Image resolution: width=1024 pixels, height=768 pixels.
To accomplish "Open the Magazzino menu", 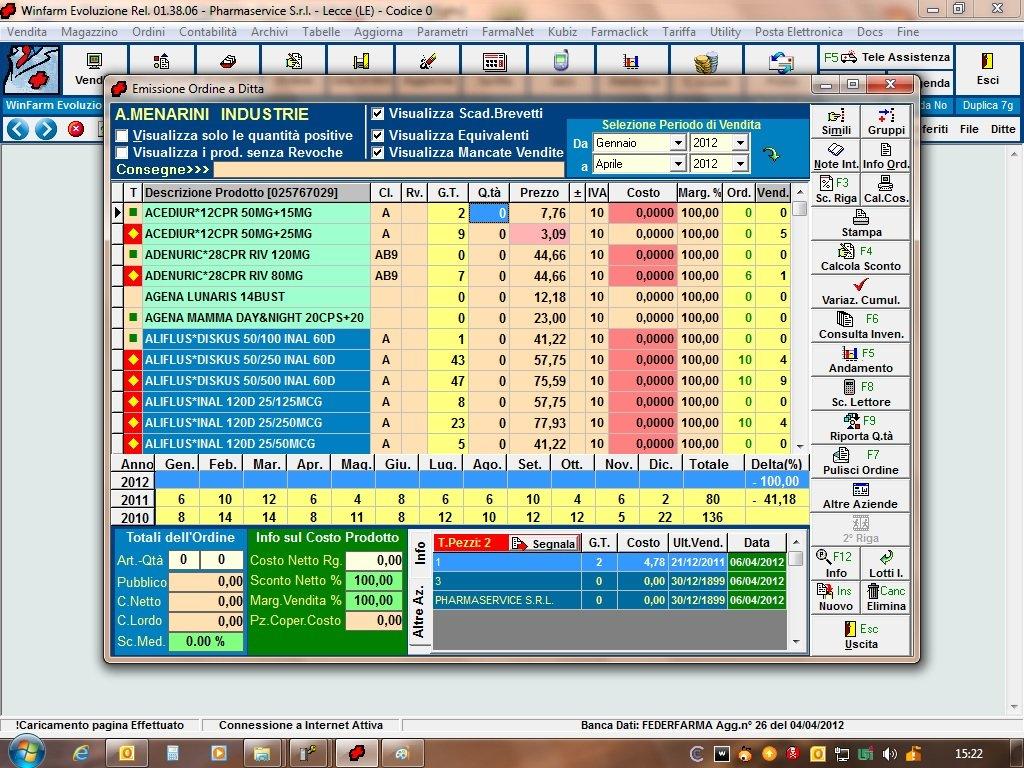I will [x=89, y=32].
